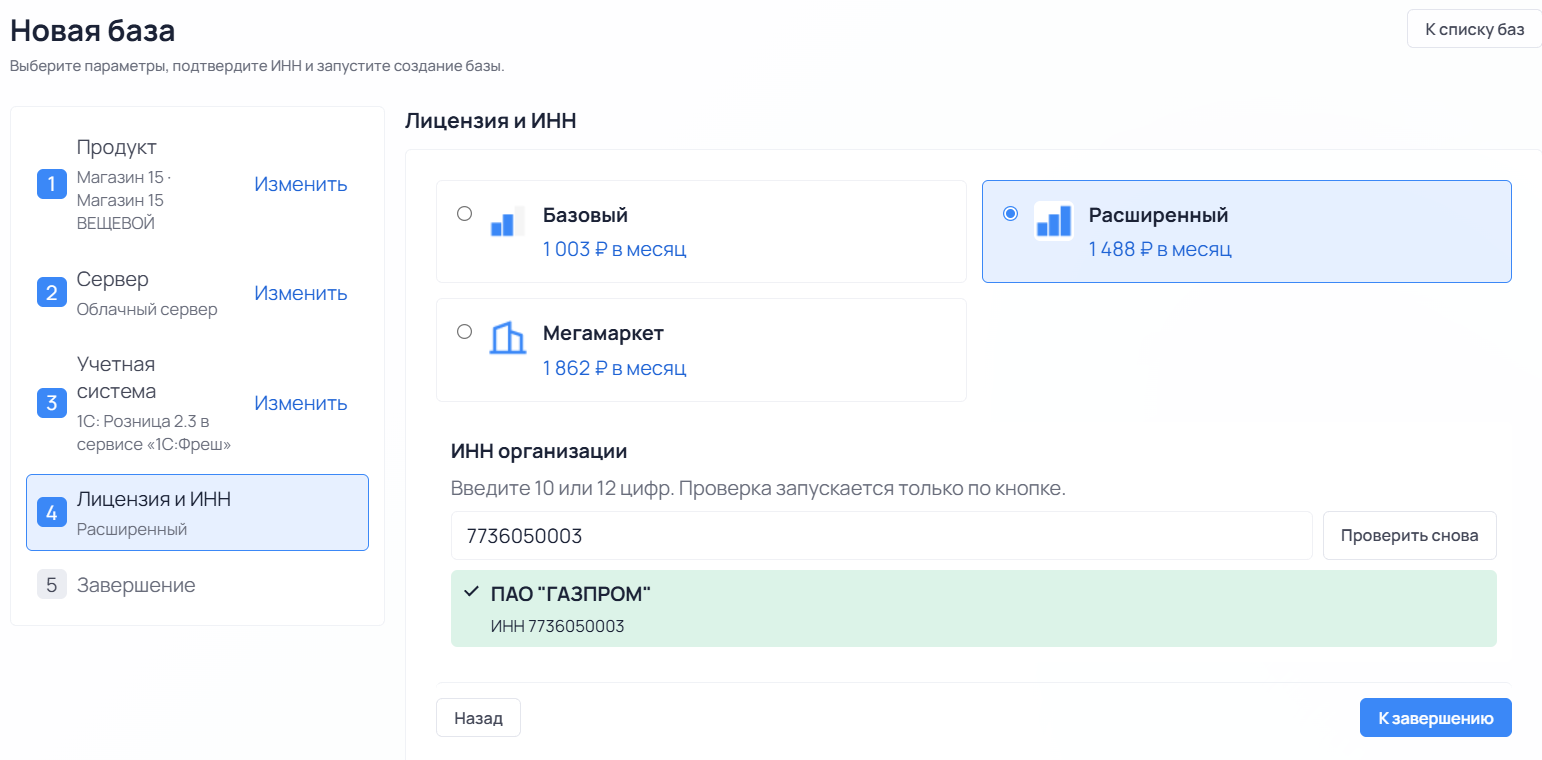The width and height of the screenshot is (1542, 760).
Task: Click the 1С: Розница 2.3 description text
Action: tap(154, 432)
